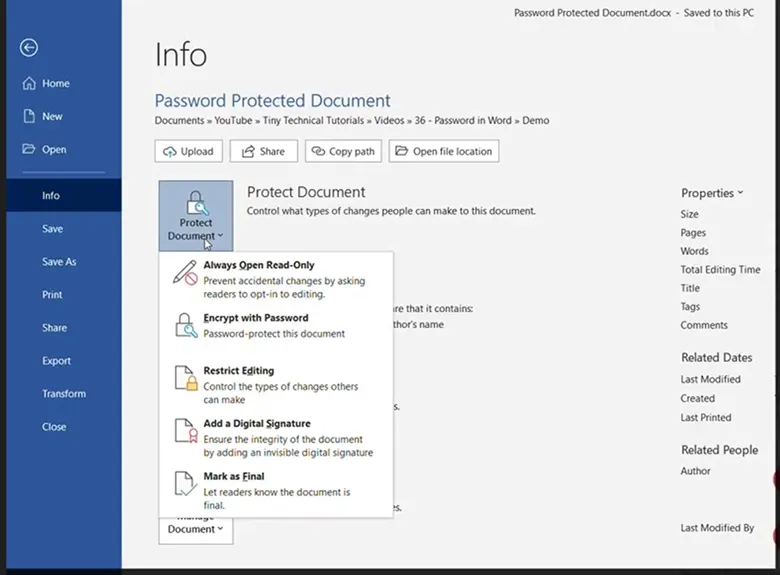Click the Always Open Read-Only pencil icon
This screenshot has height=575, width=780.
point(185,273)
